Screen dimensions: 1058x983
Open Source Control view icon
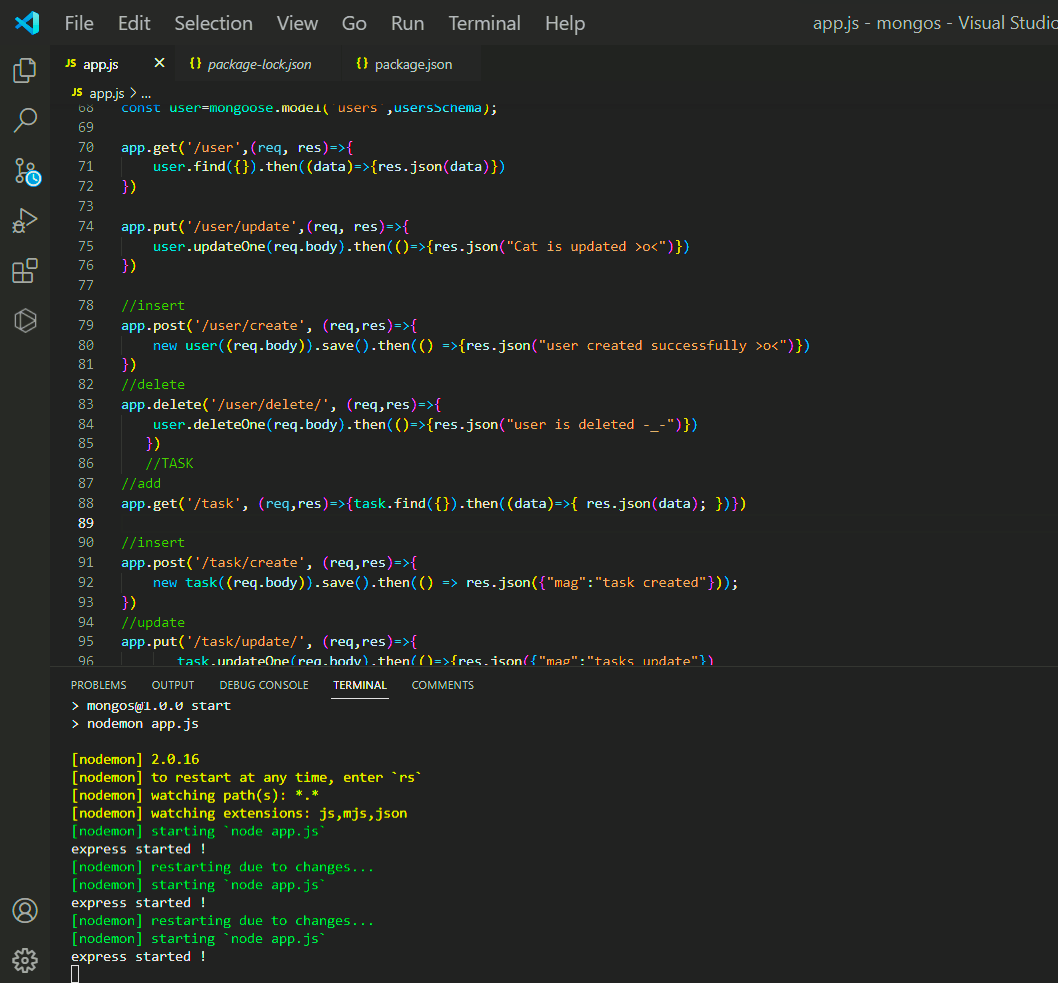tap(26, 171)
